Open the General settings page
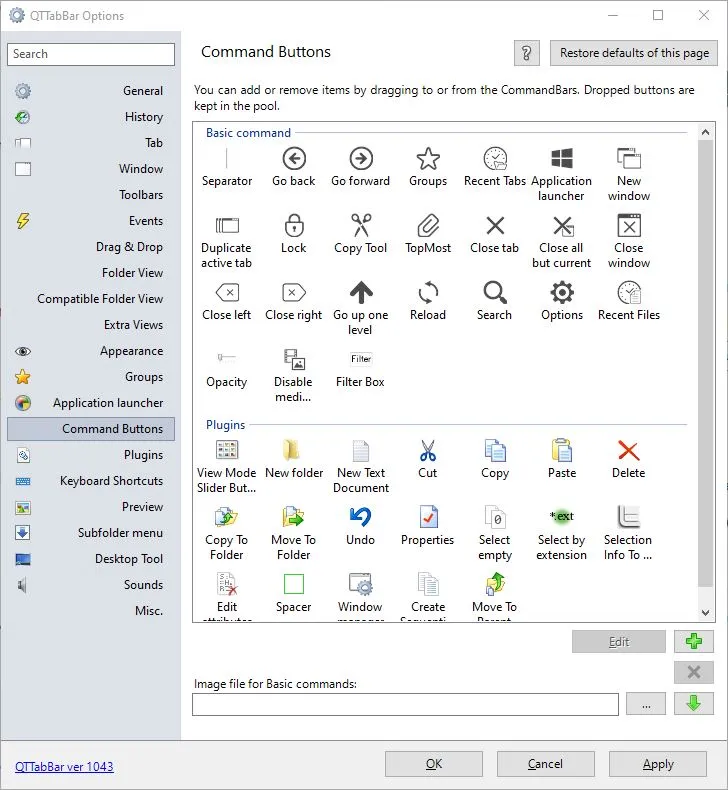Image resolution: width=728 pixels, height=790 pixels. 91,91
